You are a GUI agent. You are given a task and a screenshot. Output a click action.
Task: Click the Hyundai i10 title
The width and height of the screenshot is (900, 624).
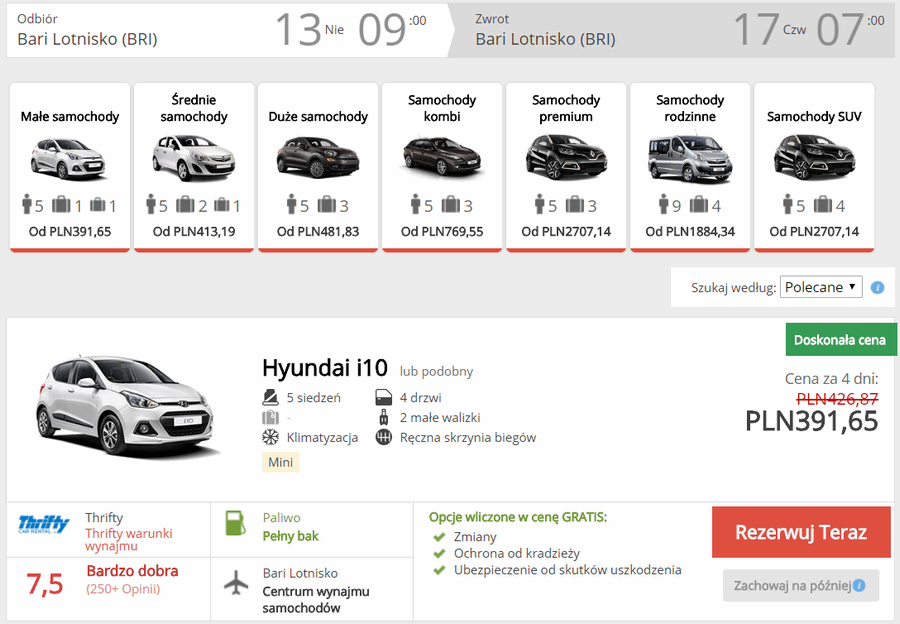pyautogui.click(x=325, y=368)
